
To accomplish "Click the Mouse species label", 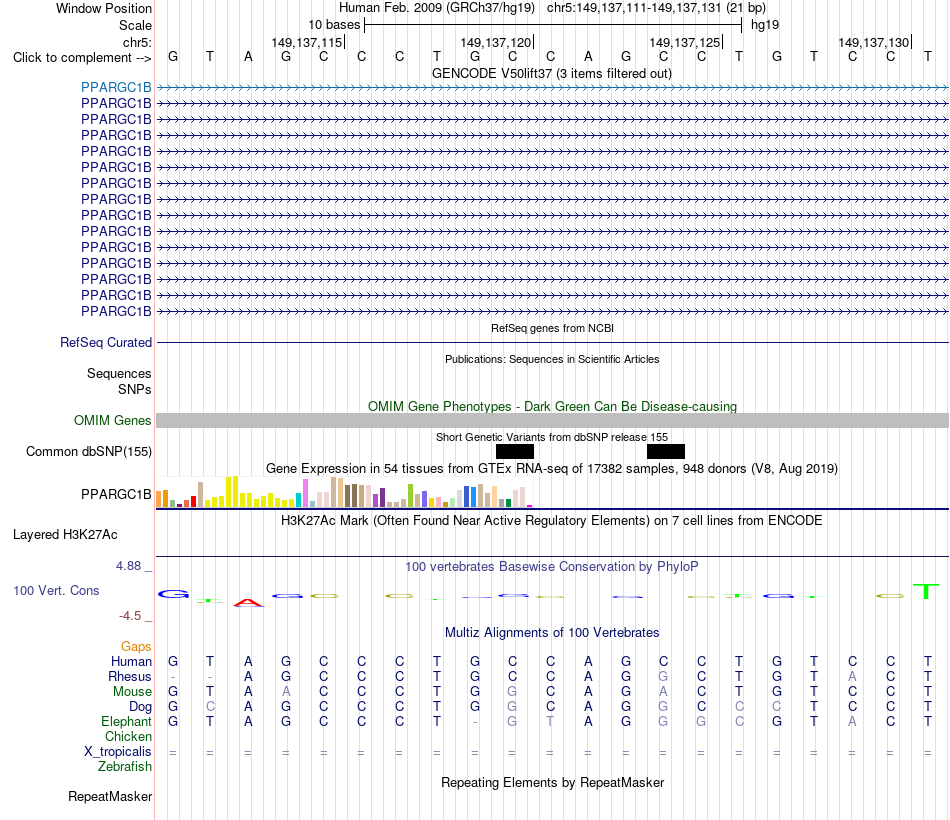I will [132, 692].
